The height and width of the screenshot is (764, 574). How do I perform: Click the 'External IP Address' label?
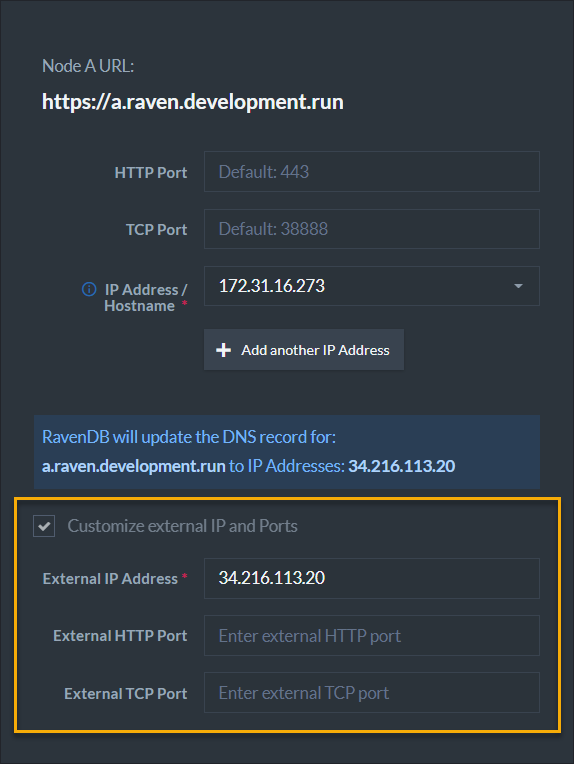pyautogui.click(x=110, y=579)
